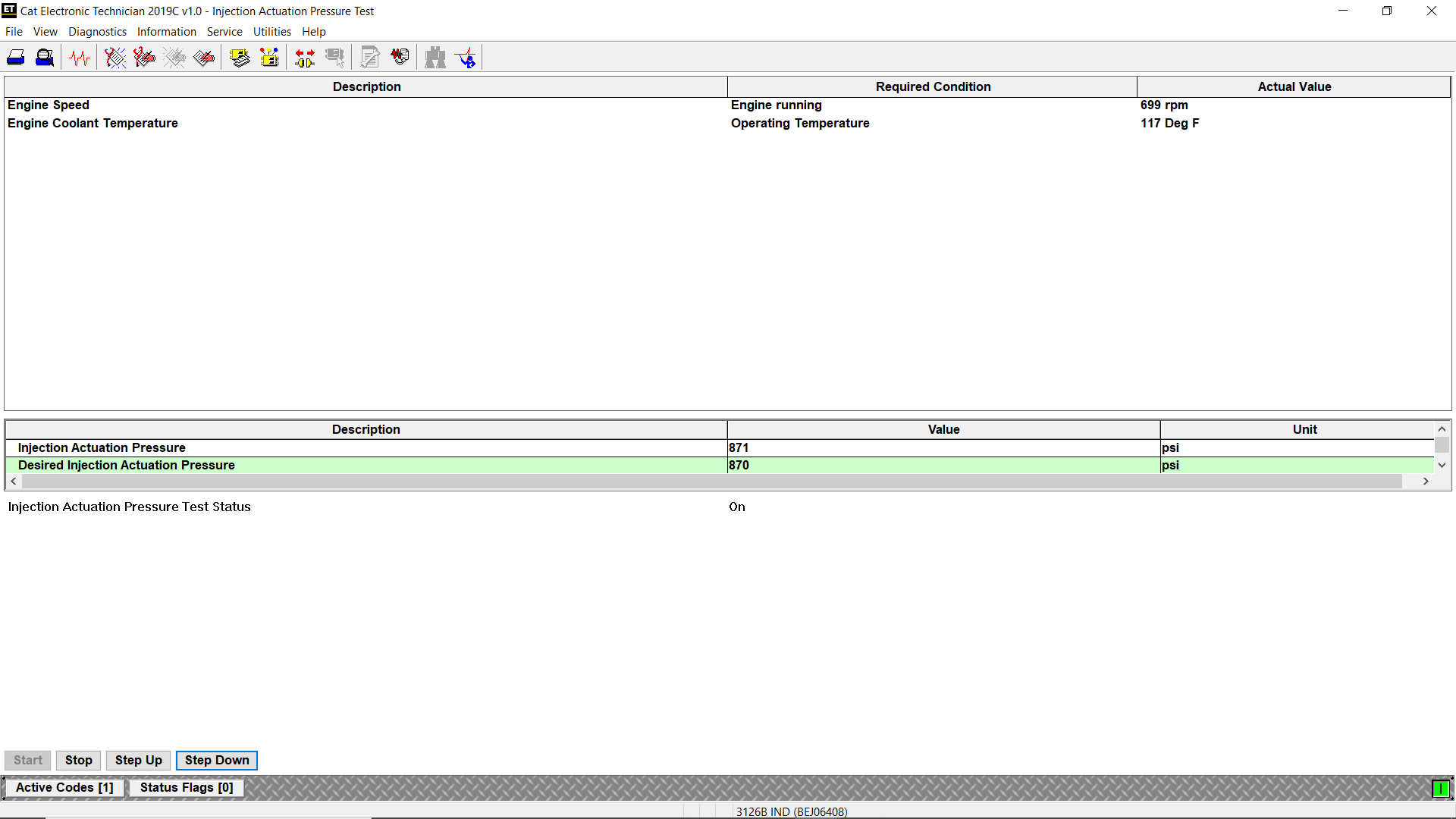This screenshot has width=1456, height=819.
Task: Click the Step Down button
Action: (217, 761)
